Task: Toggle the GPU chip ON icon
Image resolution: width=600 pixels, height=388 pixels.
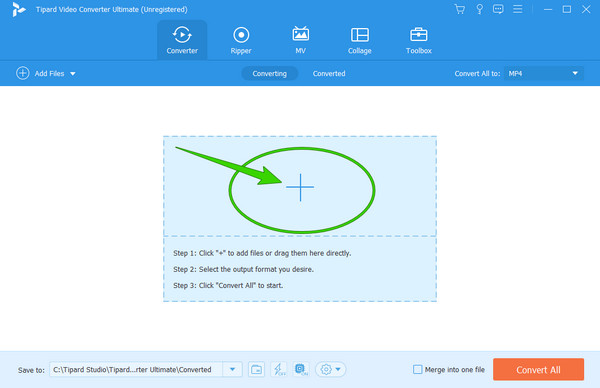Action: (x=301, y=370)
